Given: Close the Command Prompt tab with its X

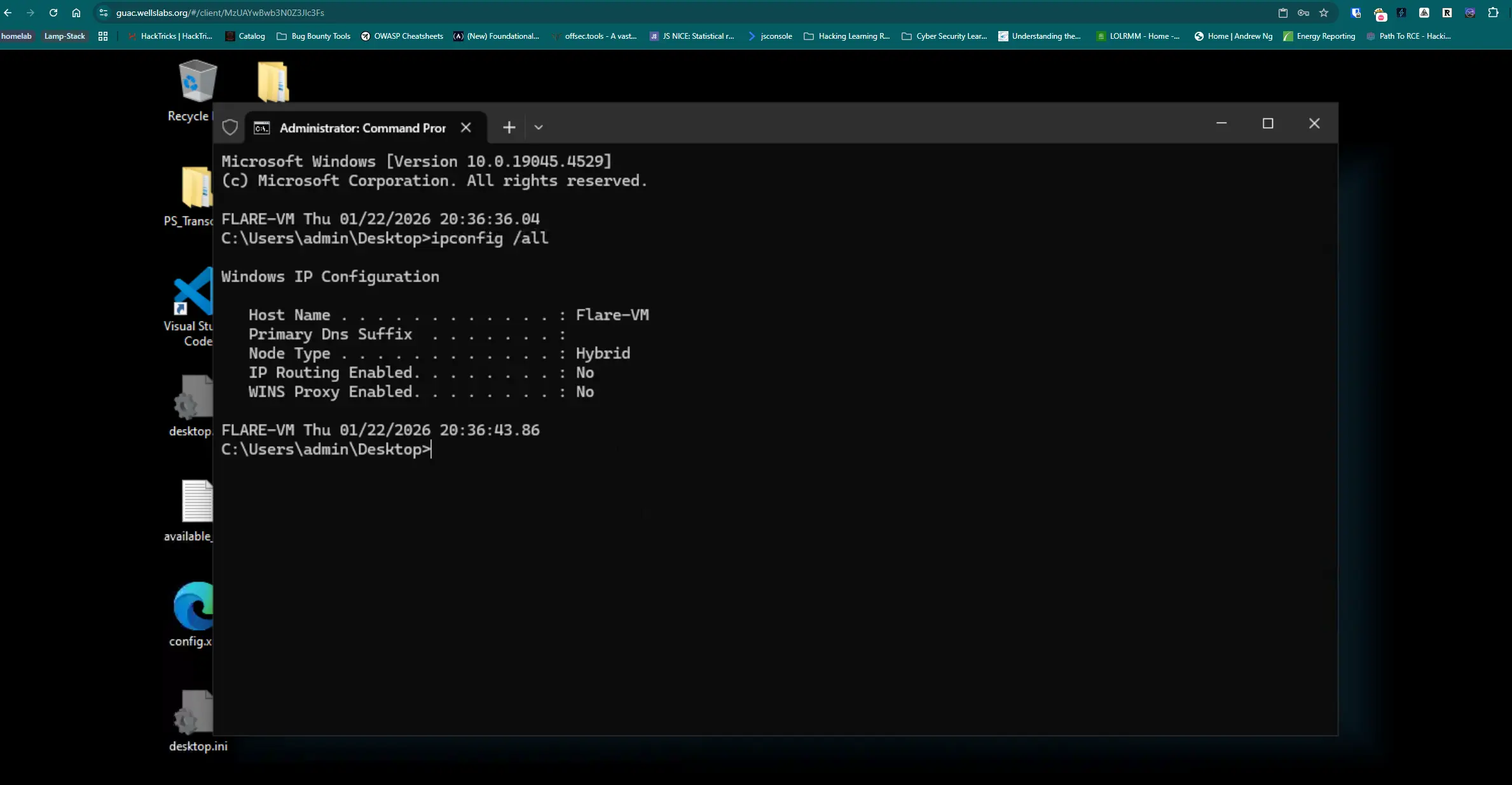Looking at the screenshot, I should click(466, 128).
